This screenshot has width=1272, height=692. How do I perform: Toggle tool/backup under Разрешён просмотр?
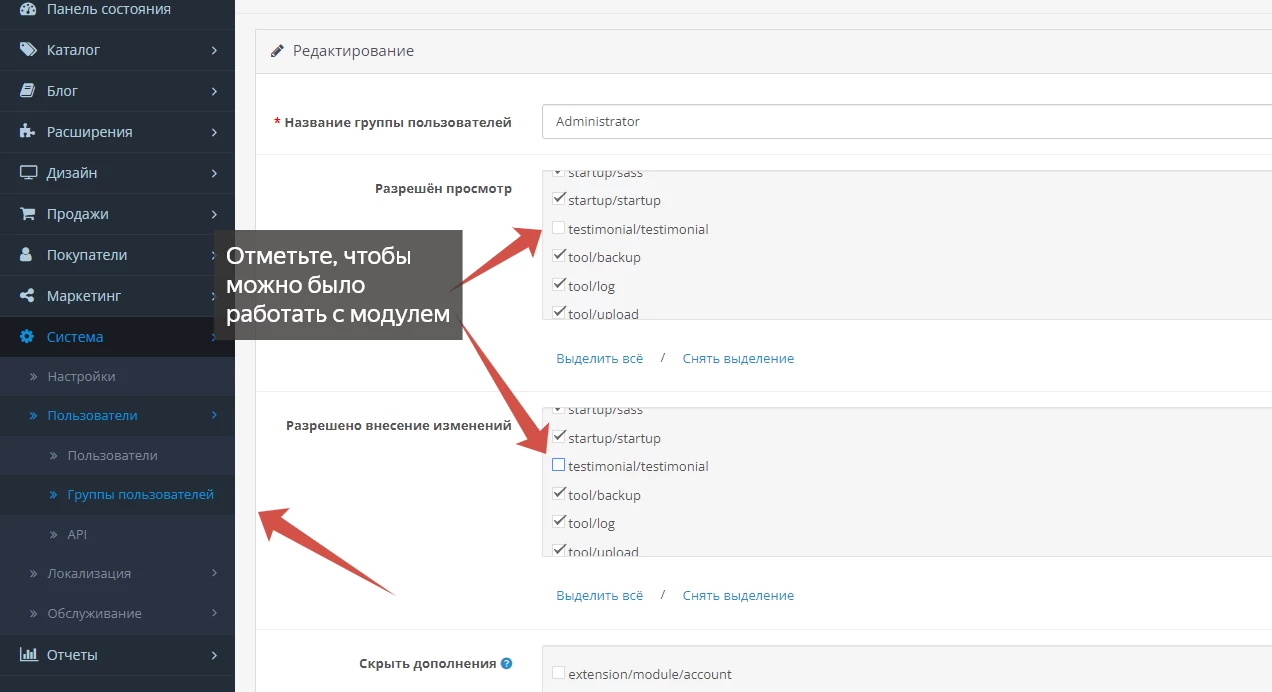coord(558,256)
